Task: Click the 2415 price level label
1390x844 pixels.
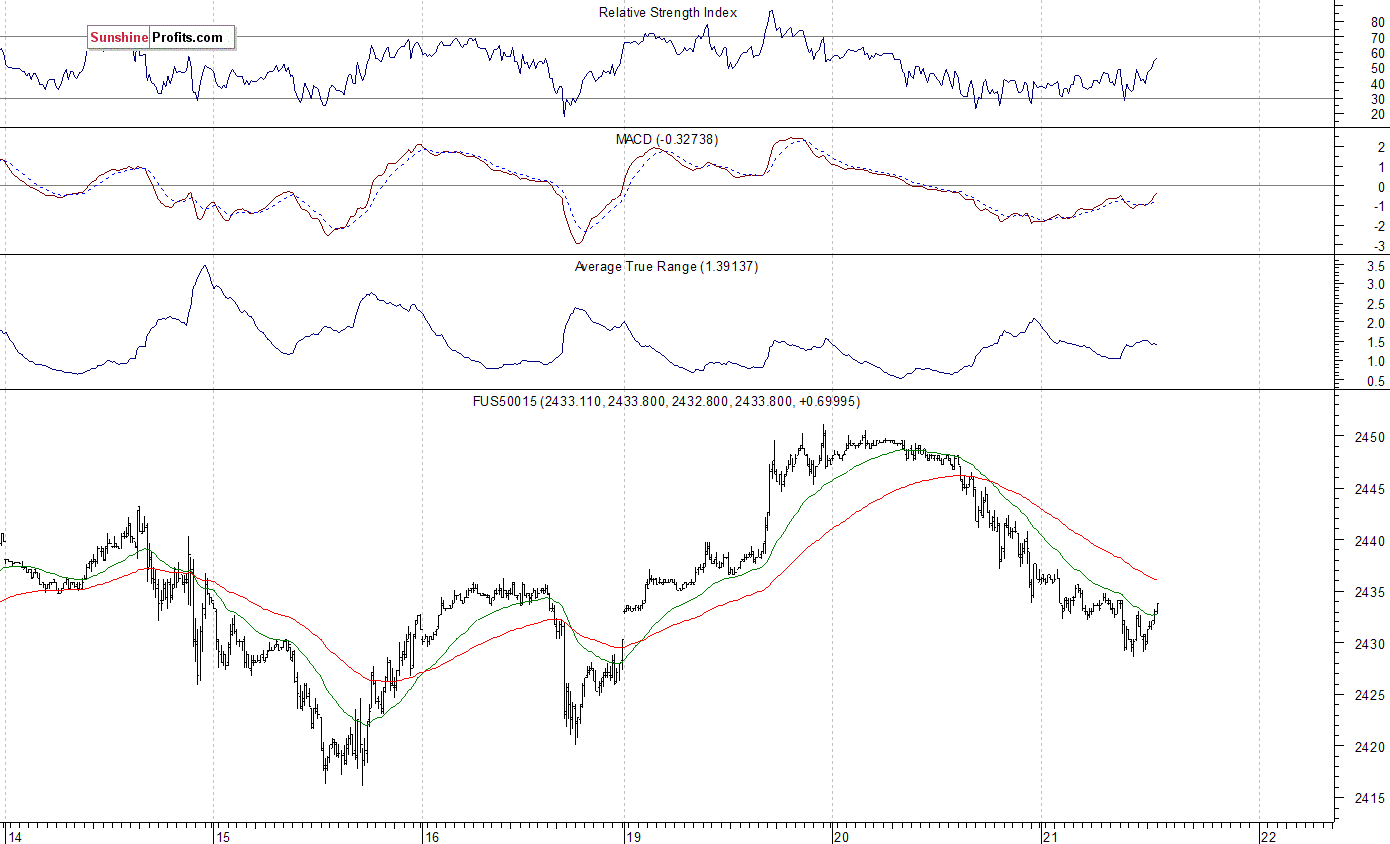Action: click(x=1369, y=798)
